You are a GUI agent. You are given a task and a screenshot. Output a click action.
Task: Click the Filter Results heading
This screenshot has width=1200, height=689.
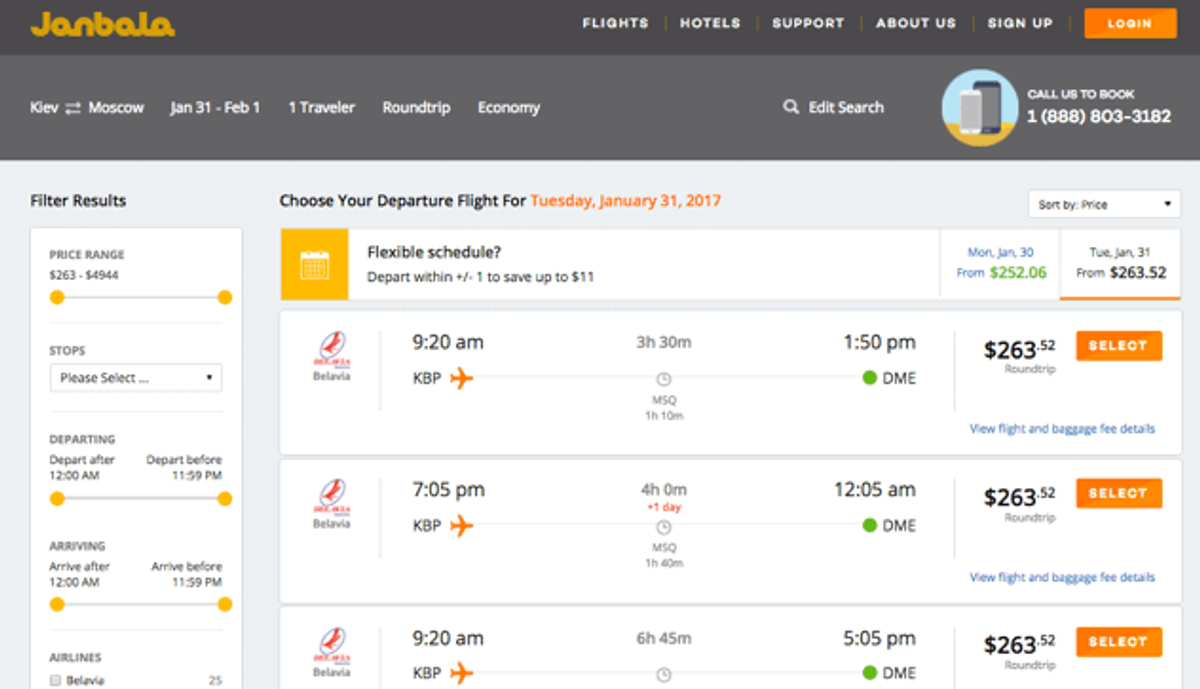click(x=78, y=200)
